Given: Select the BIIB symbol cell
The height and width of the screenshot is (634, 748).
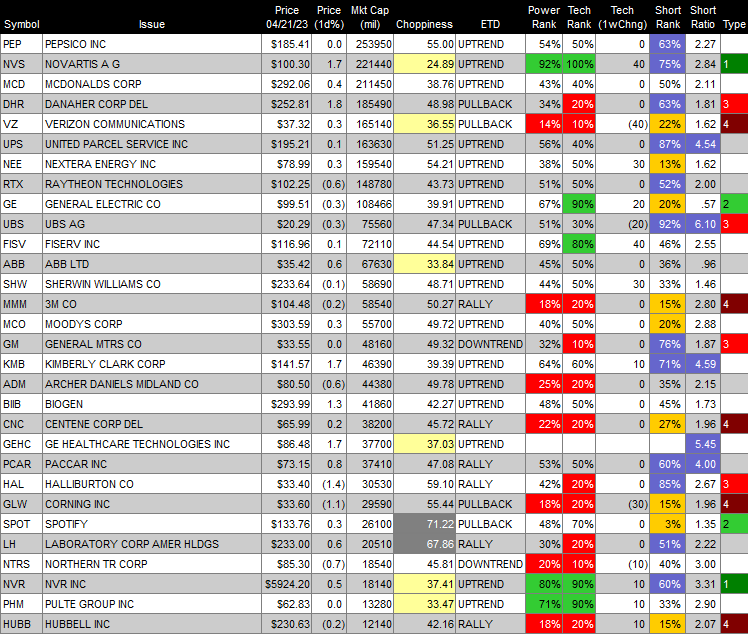Looking at the screenshot, I should (21, 405).
